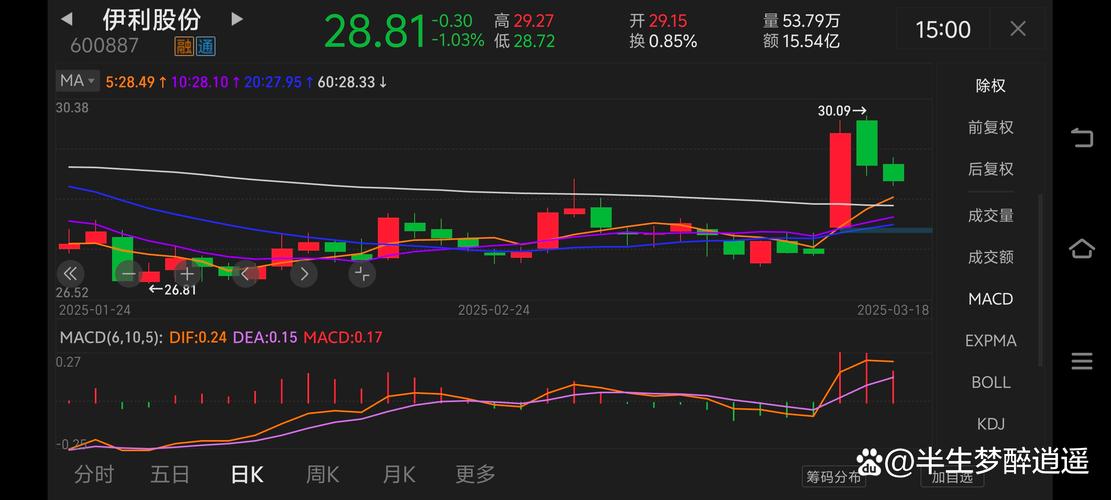Open 筹码分布 chip distribution

pyautogui.click(x=832, y=477)
